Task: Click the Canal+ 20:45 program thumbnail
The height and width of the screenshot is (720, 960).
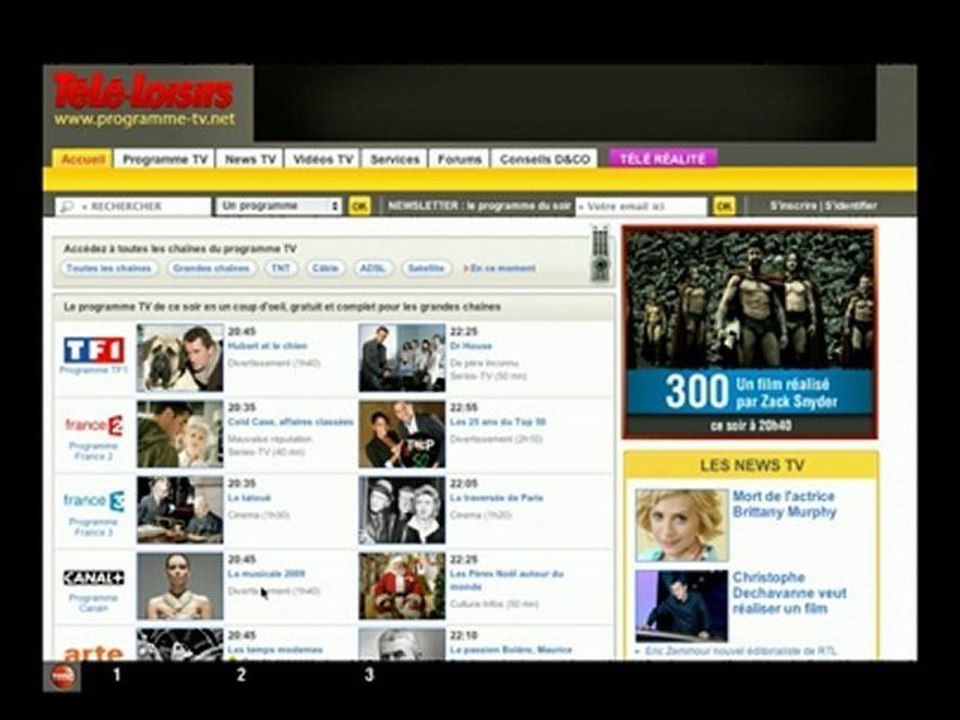Action: tap(180, 586)
